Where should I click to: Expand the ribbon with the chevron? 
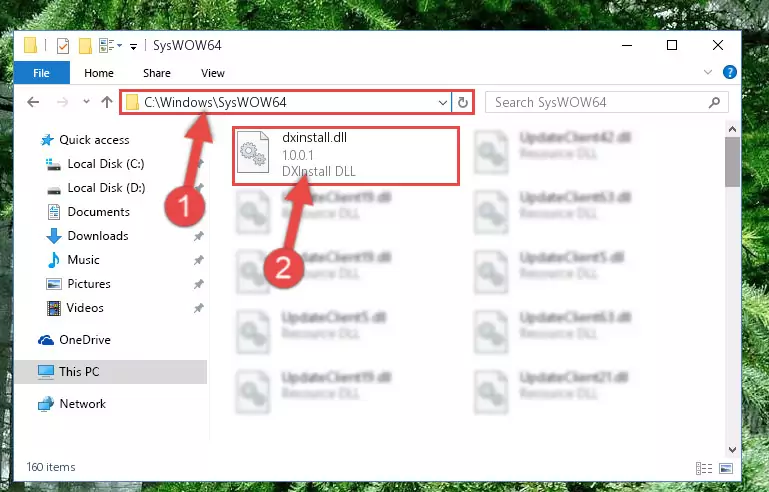pyautogui.click(x=708, y=72)
